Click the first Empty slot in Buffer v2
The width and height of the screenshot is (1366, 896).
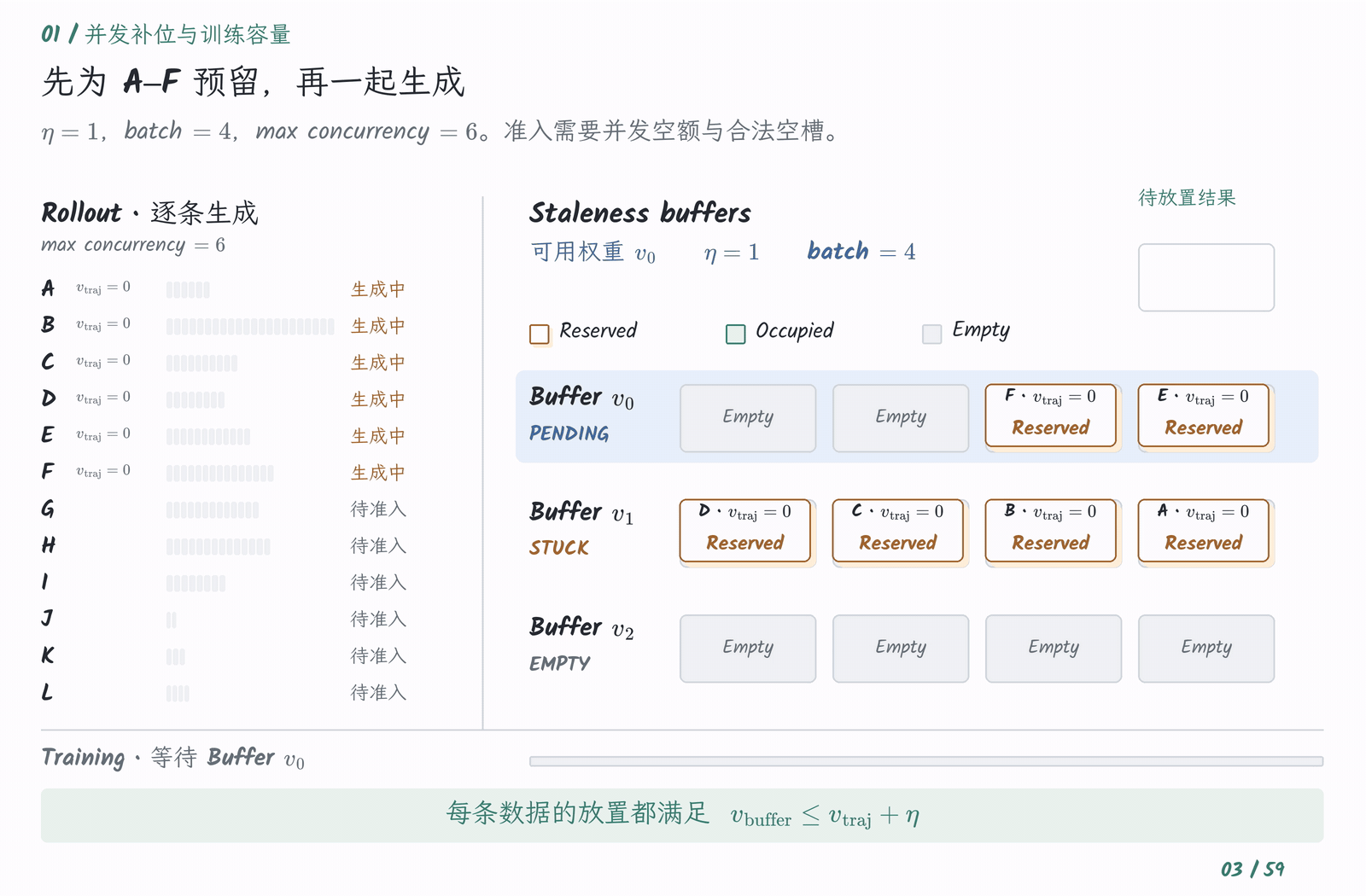pos(748,649)
